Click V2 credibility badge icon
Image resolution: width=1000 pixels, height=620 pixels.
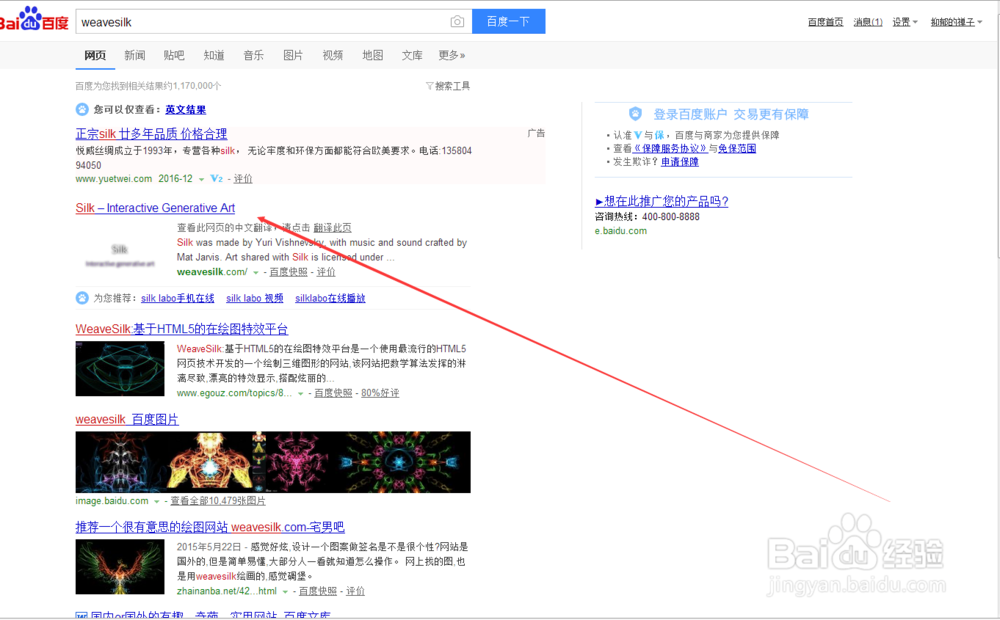[216, 179]
